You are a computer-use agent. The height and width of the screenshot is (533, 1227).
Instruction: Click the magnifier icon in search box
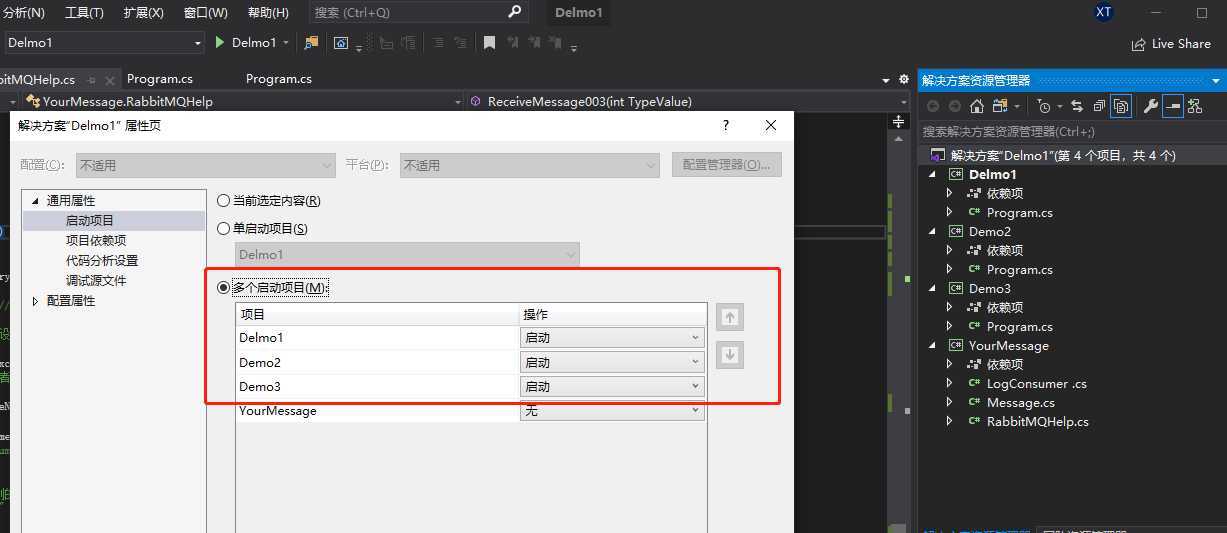tap(514, 12)
